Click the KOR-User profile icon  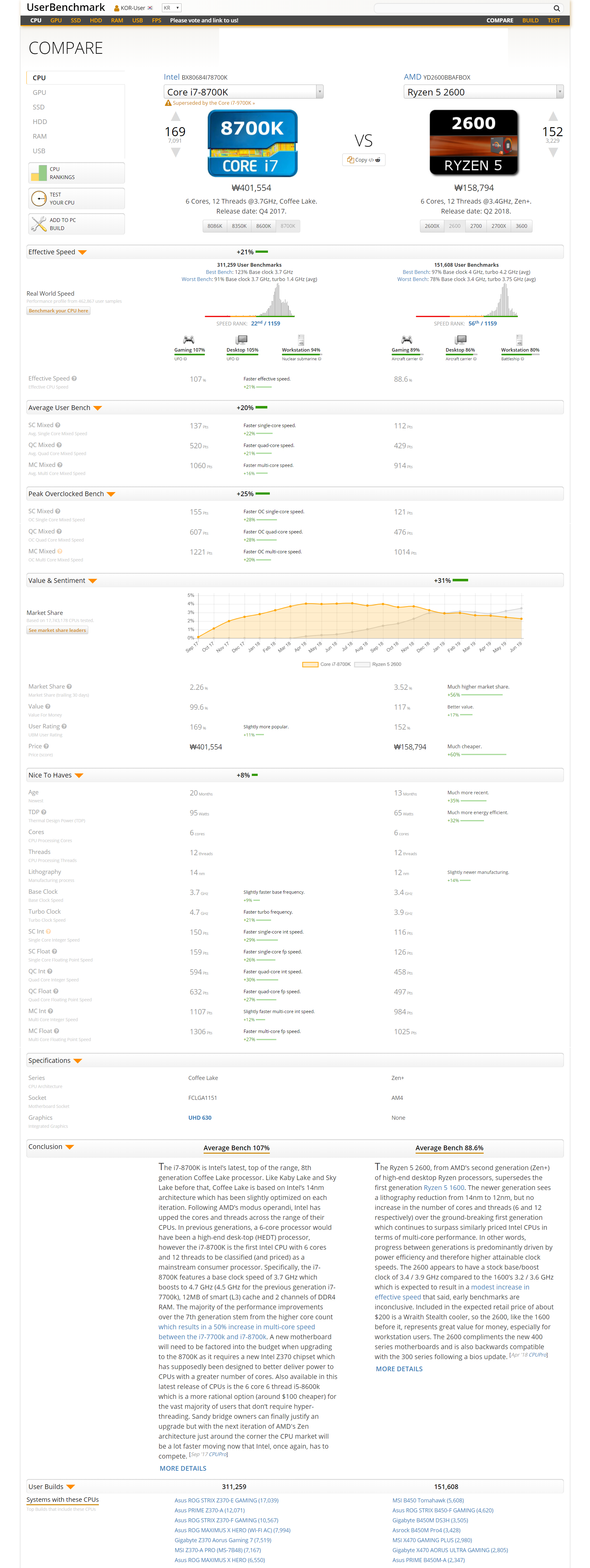116,8
